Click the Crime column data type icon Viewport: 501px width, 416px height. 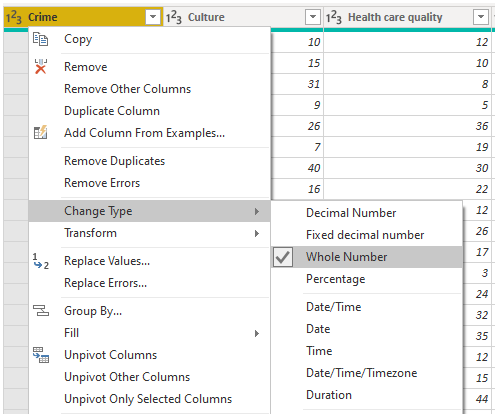click(14, 17)
